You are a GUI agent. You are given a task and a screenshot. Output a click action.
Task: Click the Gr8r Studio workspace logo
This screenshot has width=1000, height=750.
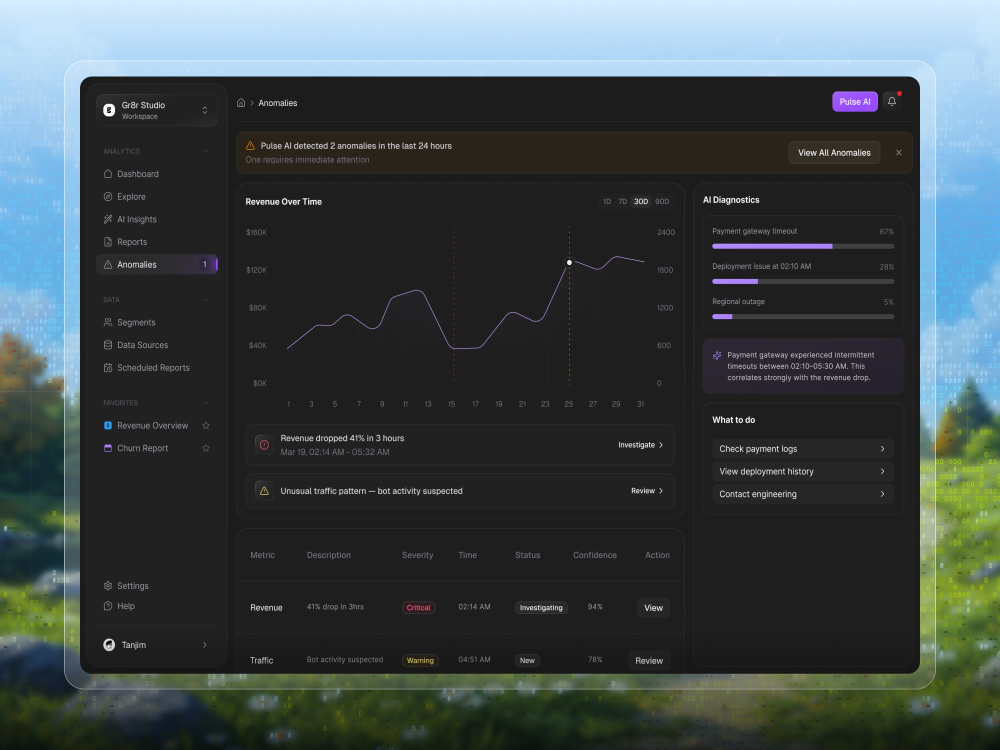pyautogui.click(x=109, y=110)
